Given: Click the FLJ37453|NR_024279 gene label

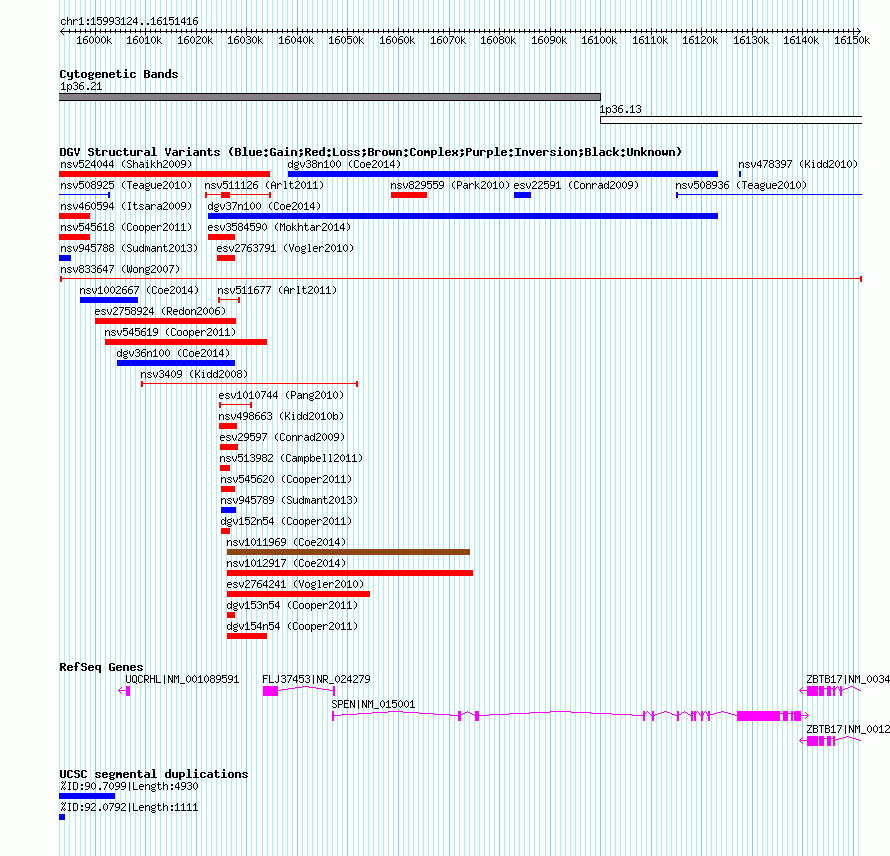Looking at the screenshot, I should pos(316,679).
